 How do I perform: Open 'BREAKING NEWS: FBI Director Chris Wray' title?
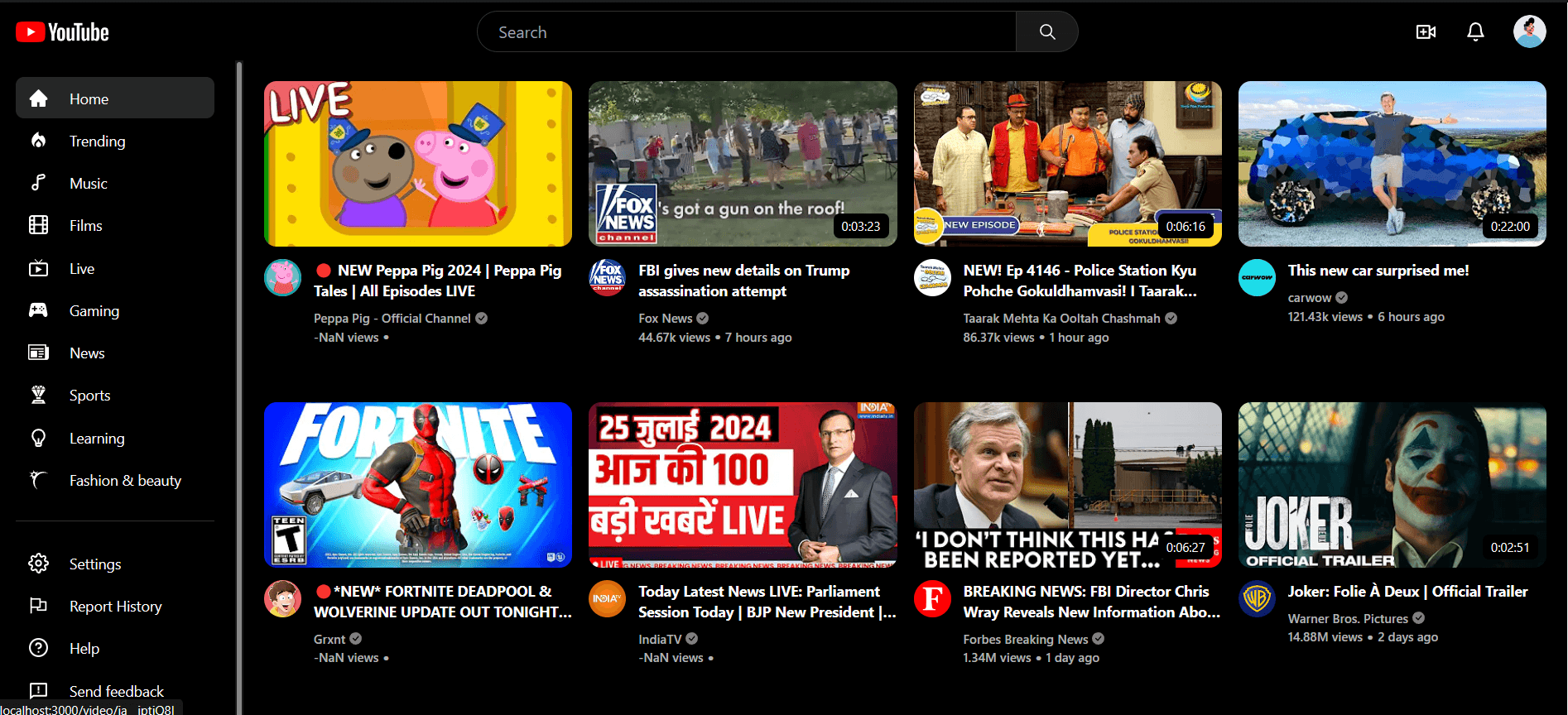pos(1092,602)
